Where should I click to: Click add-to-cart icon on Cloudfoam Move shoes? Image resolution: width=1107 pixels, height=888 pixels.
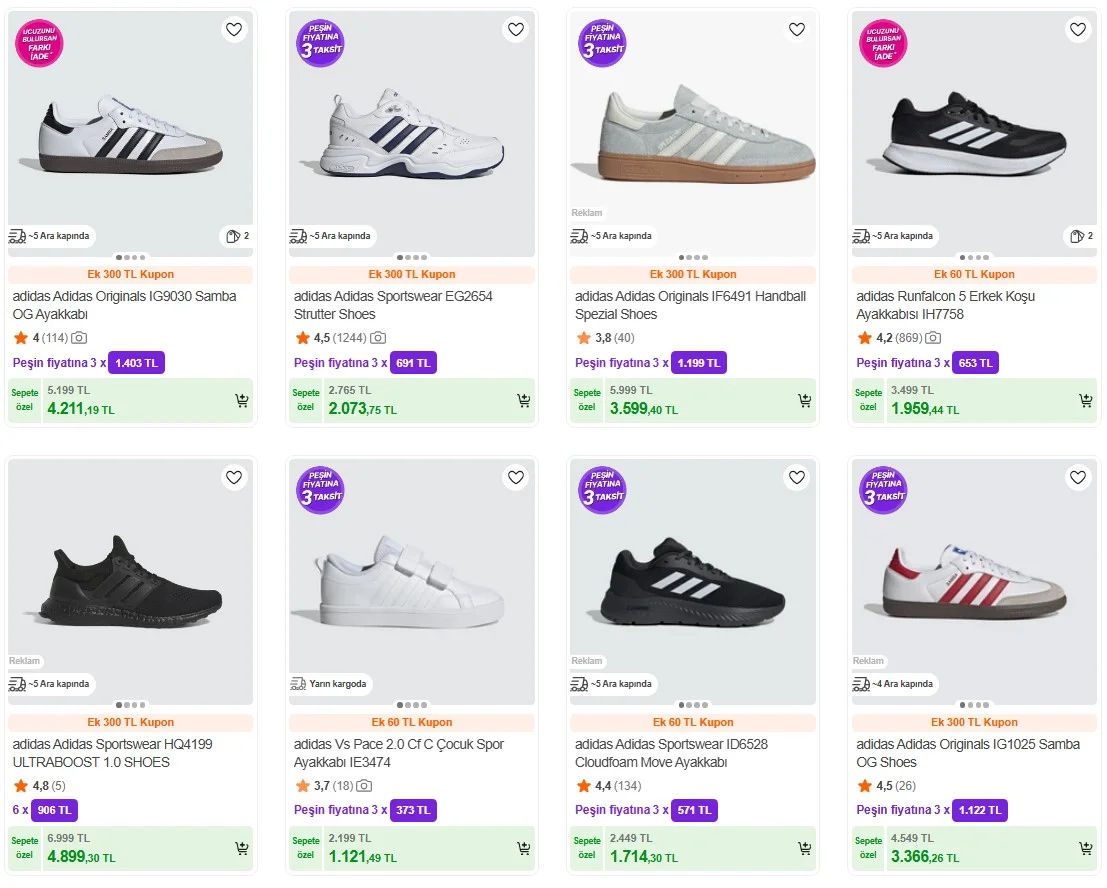tap(805, 848)
